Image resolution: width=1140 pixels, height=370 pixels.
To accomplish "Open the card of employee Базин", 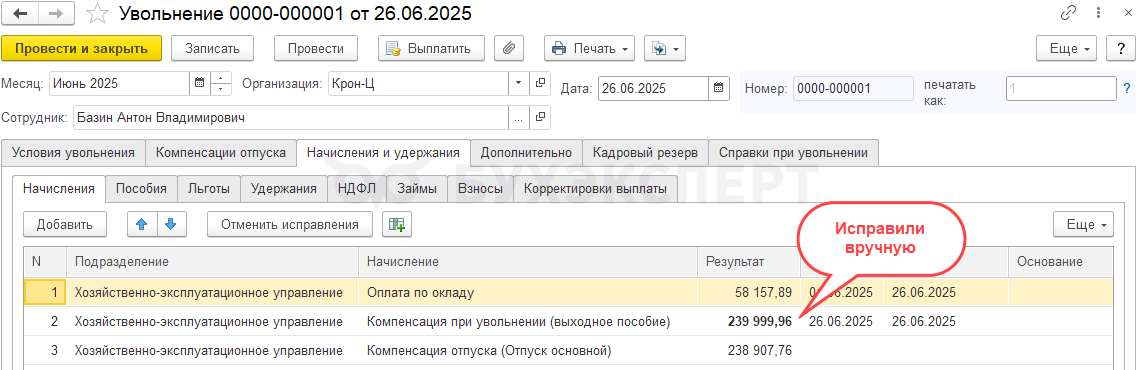I will (540, 117).
